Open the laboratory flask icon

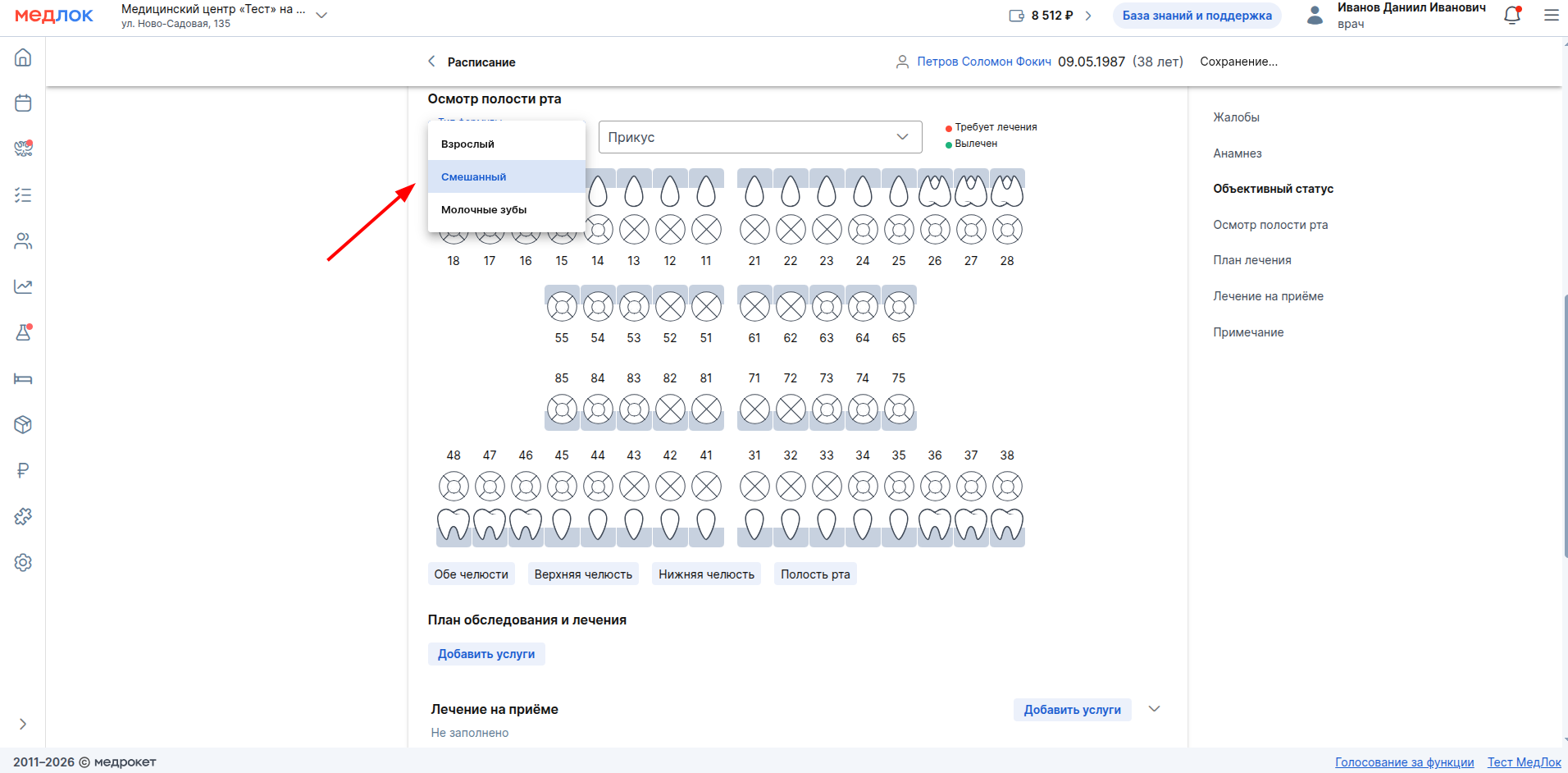click(23, 333)
